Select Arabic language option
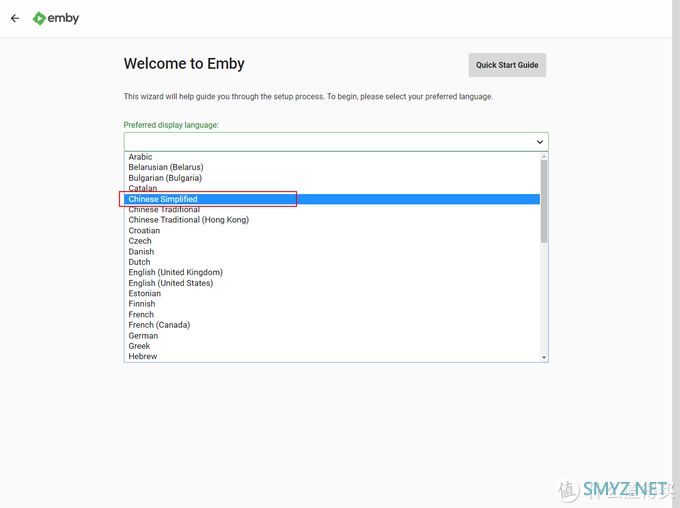The width and height of the screenshot is (680, 508). (x=332, y=157)
